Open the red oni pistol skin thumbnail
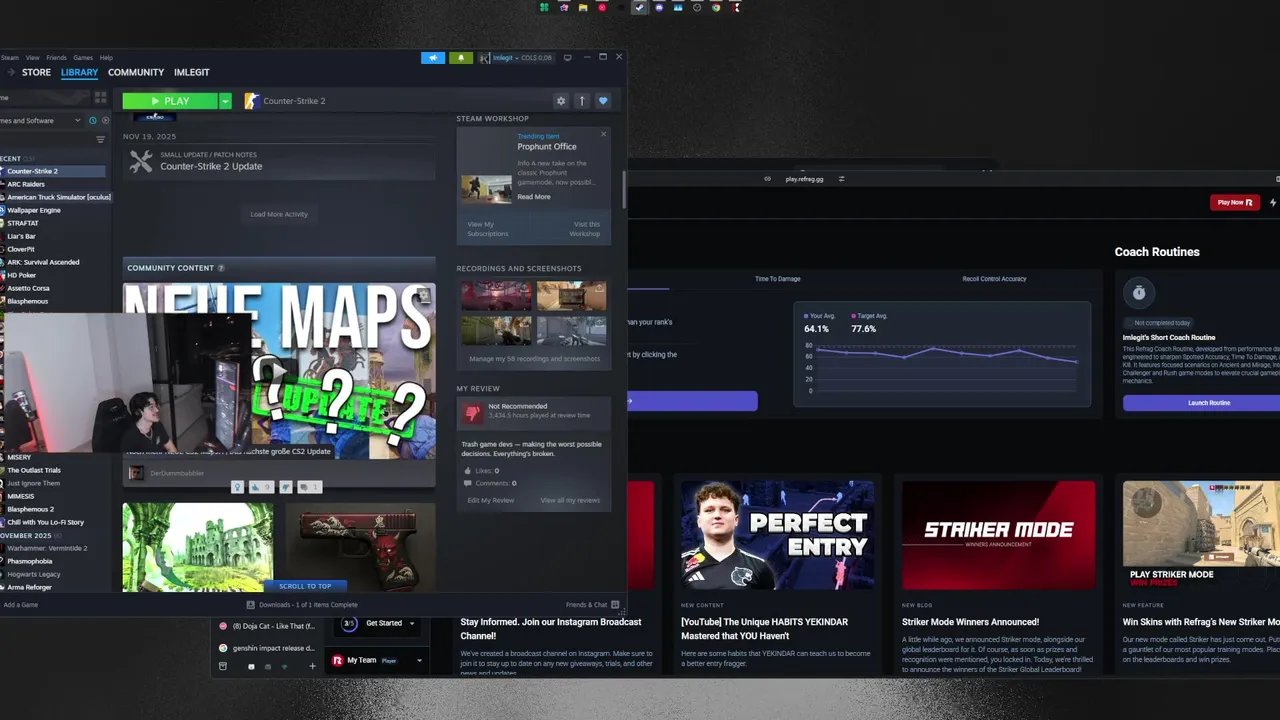The image size is (1280, 720). [x=360, y=547]
